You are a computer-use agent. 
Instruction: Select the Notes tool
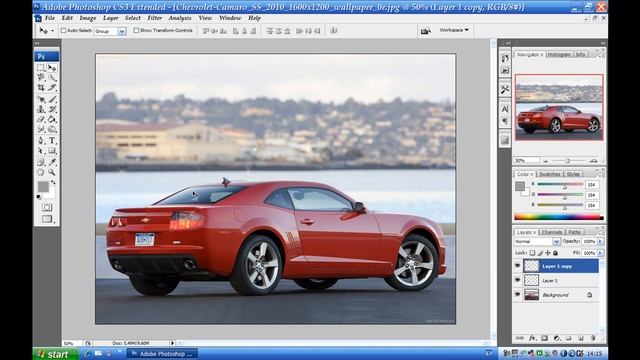41,162
